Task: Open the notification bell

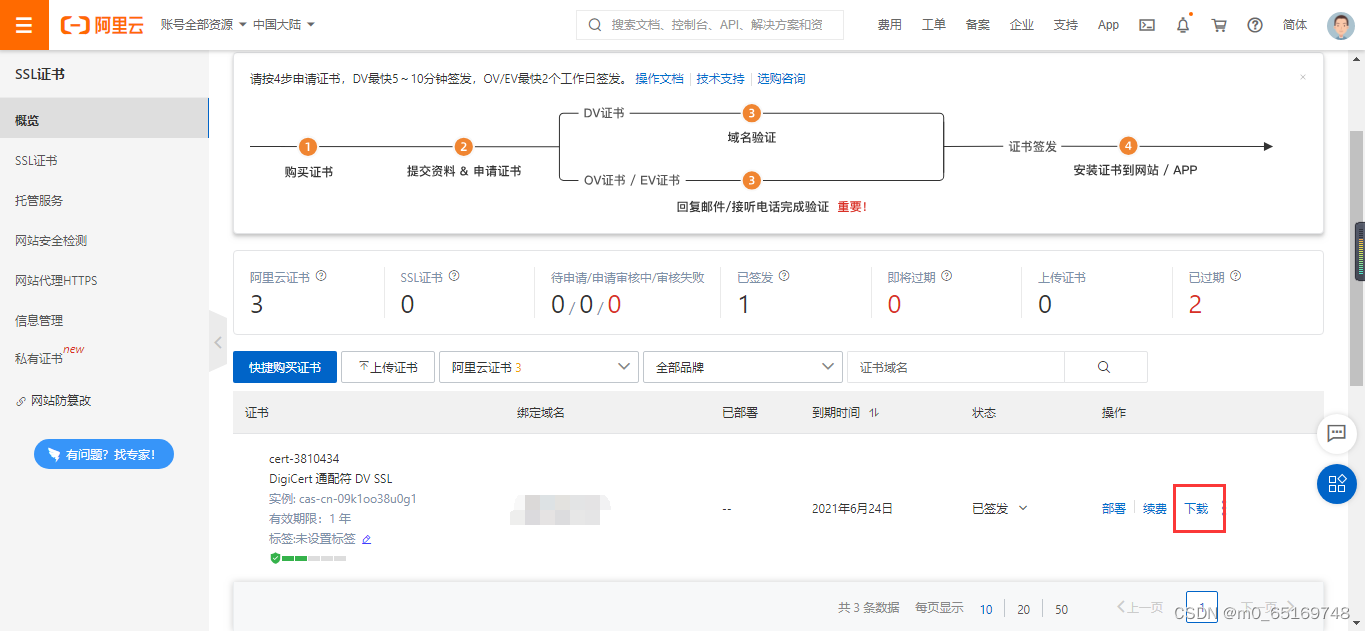Action: tap(1183, 25)
